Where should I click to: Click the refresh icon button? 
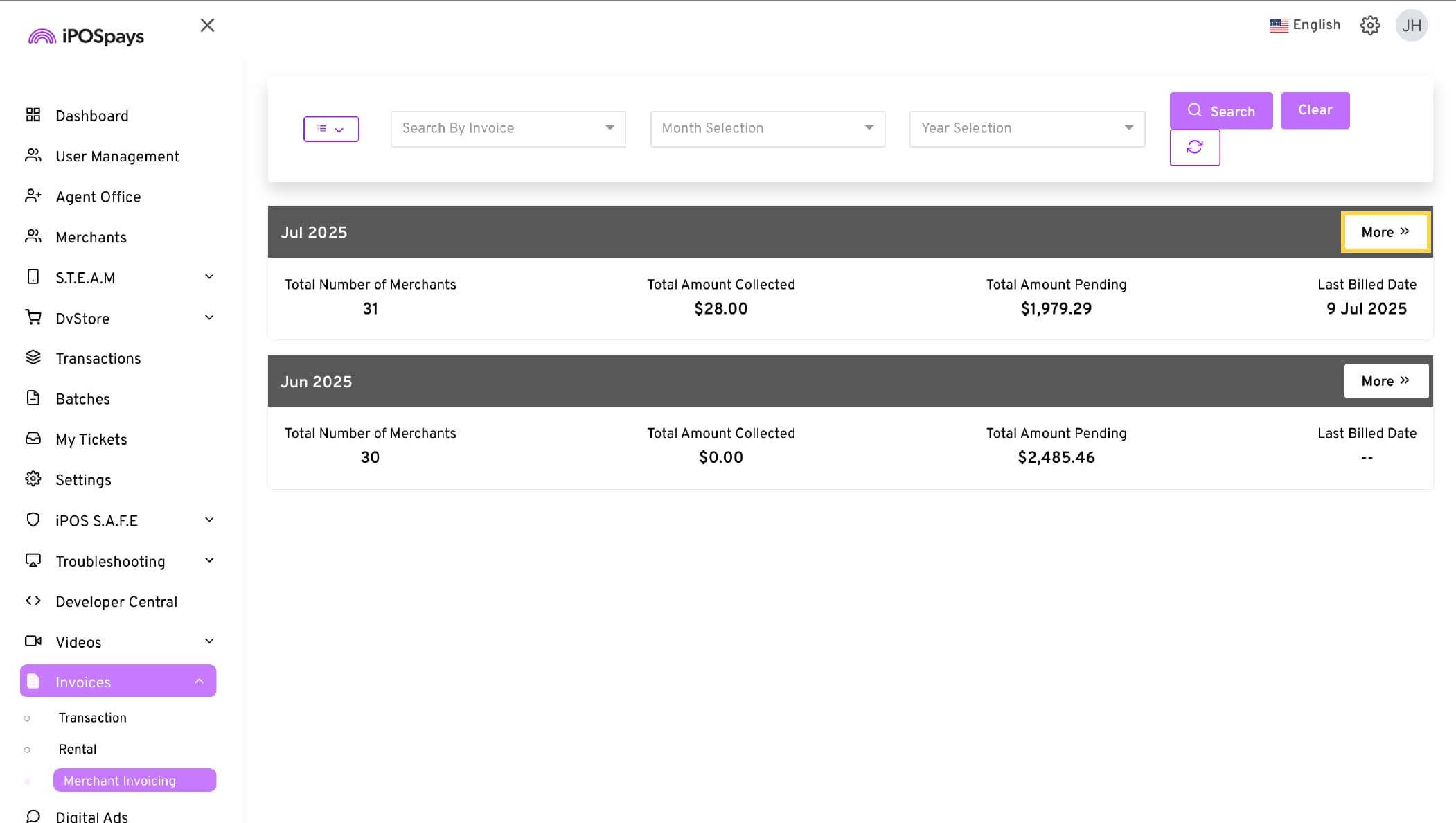(1194, 148)
